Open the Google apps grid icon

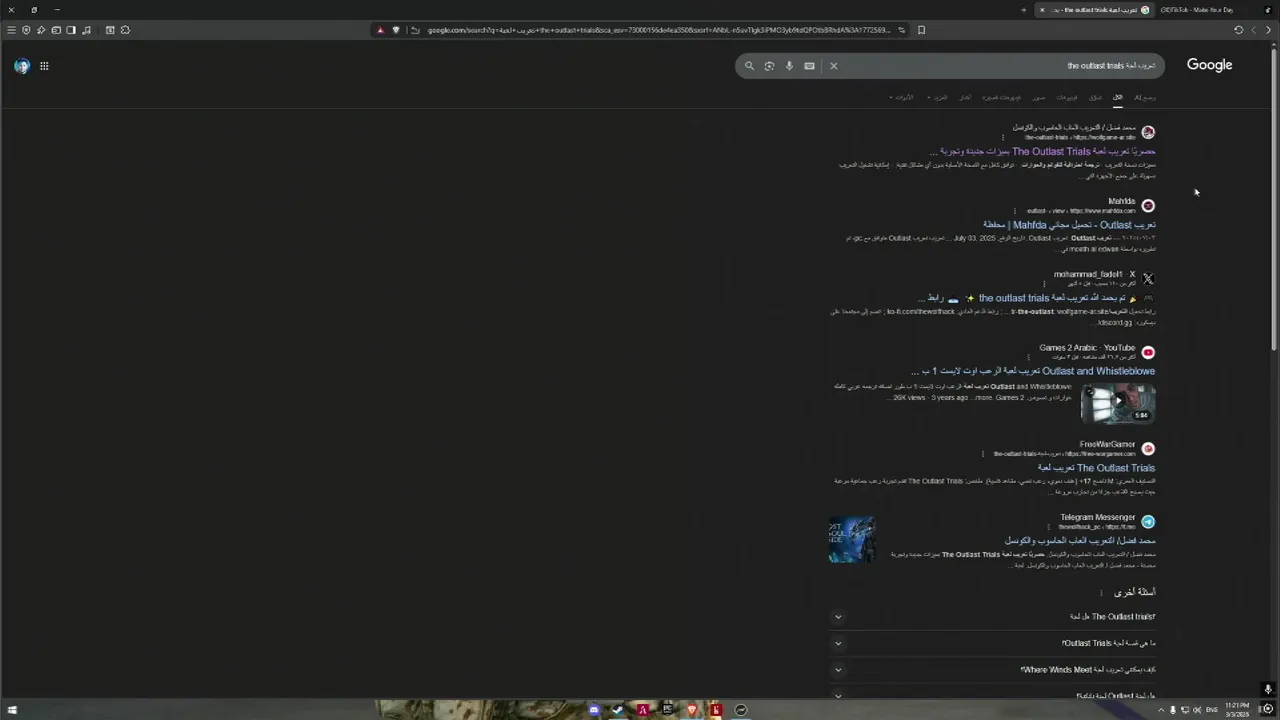[44, 66]
